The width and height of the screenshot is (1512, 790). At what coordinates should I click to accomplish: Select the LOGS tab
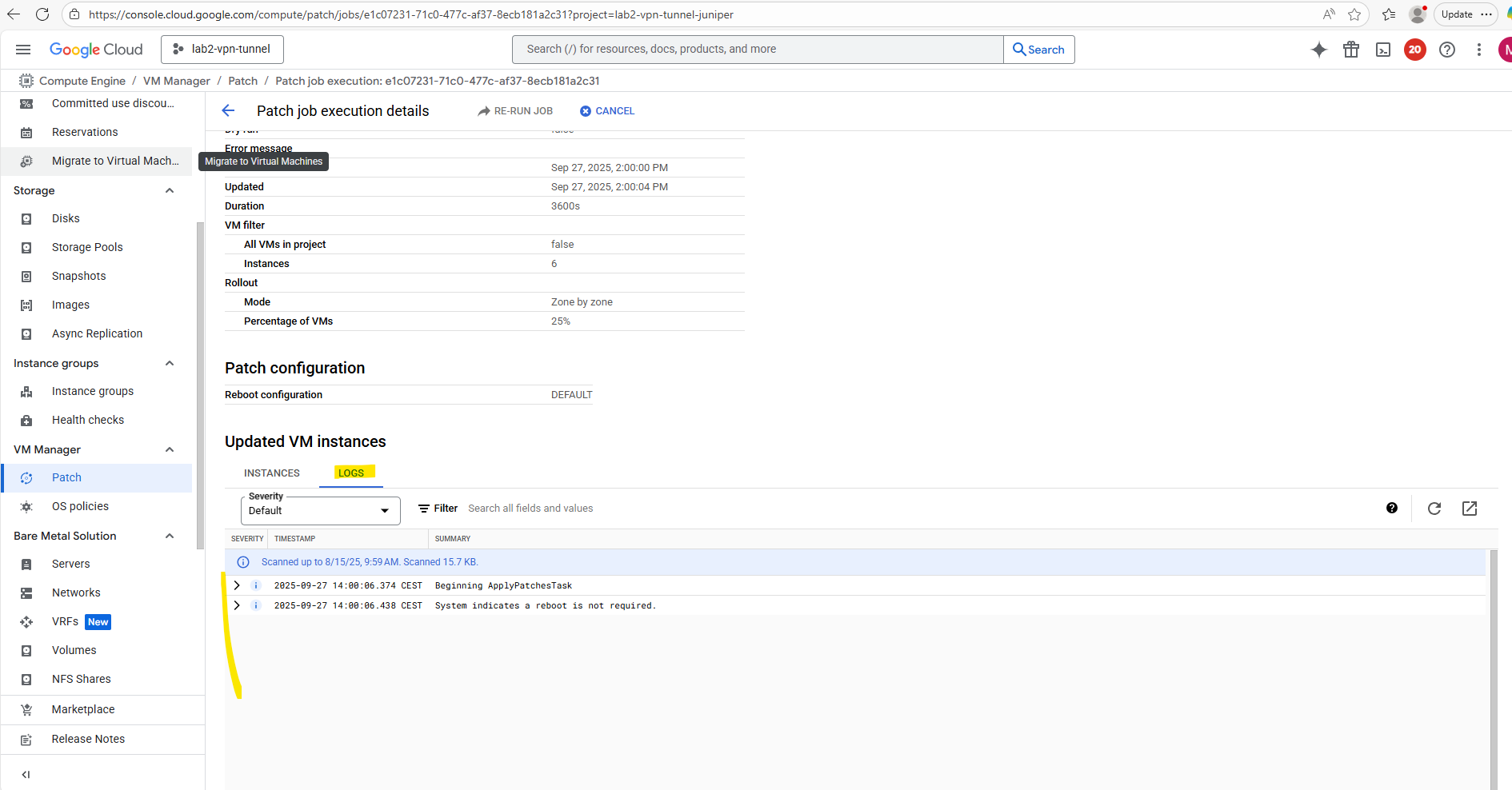351,473
